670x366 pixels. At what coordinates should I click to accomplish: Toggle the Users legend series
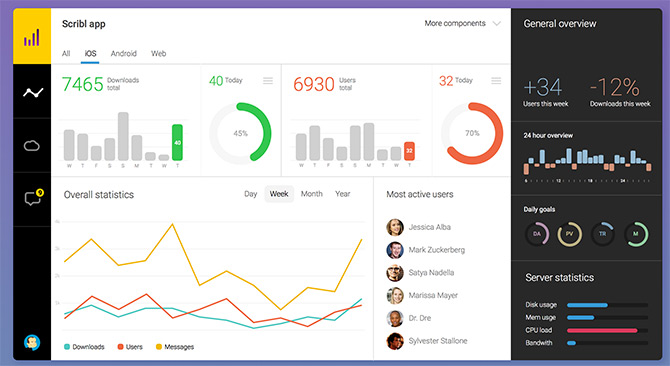pyautogui.click(x=130, y=347)
